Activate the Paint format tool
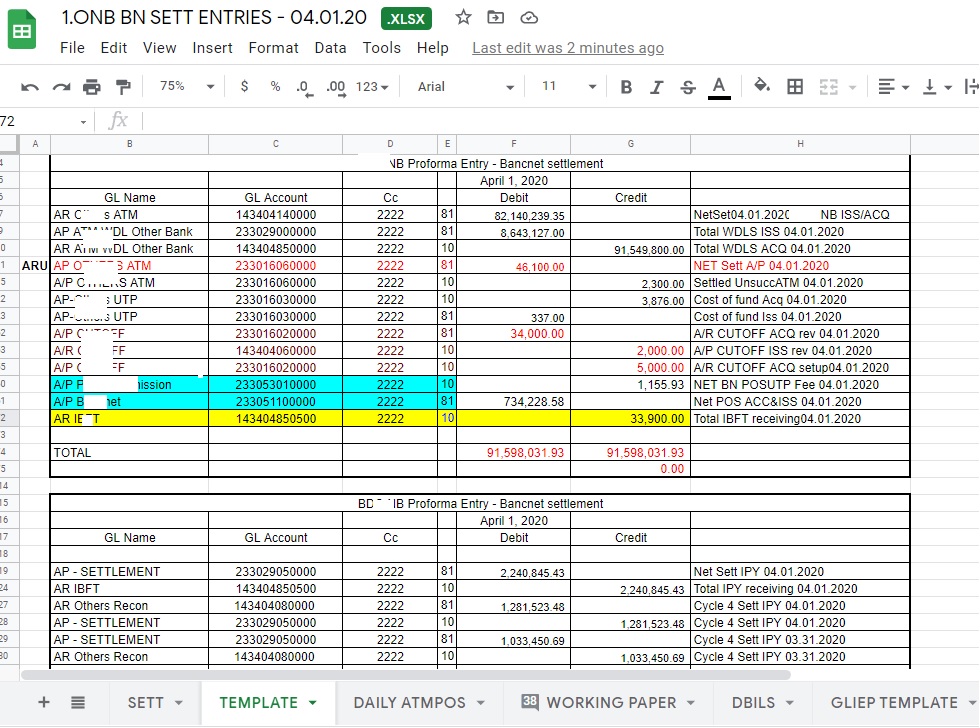The width and height of the screenshot is (980, 728). [x=123, y=87]
